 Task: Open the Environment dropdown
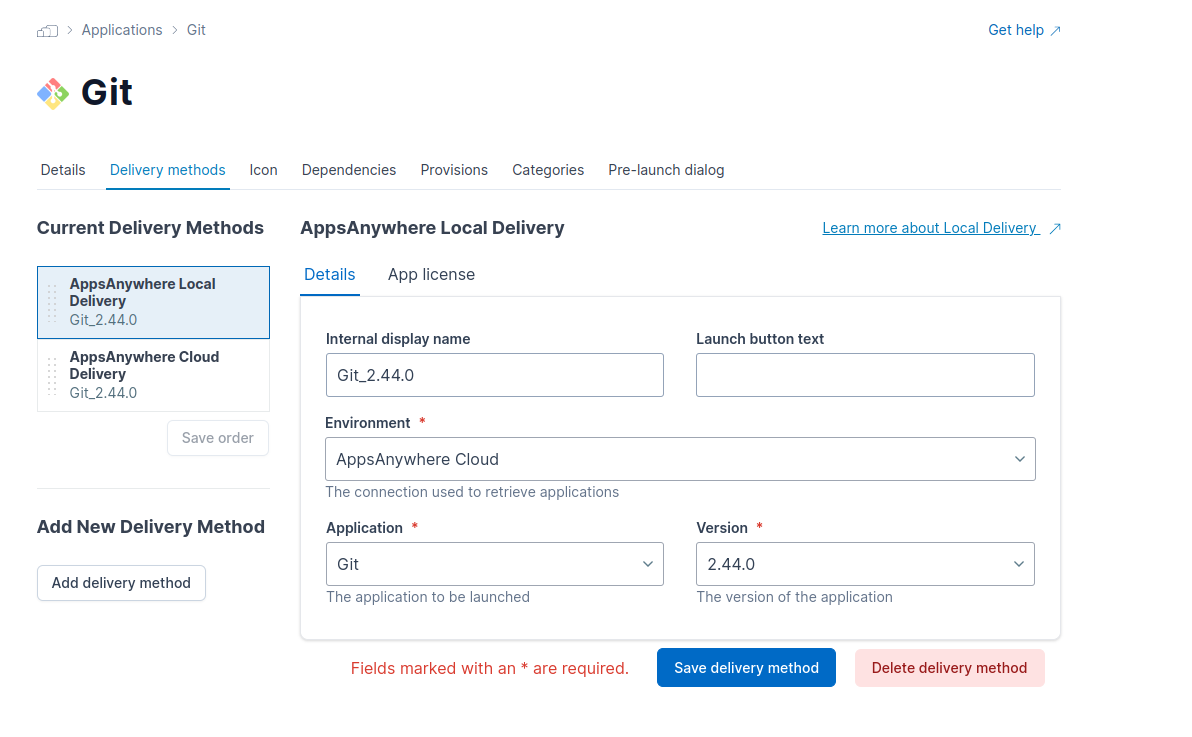point(680,459)
